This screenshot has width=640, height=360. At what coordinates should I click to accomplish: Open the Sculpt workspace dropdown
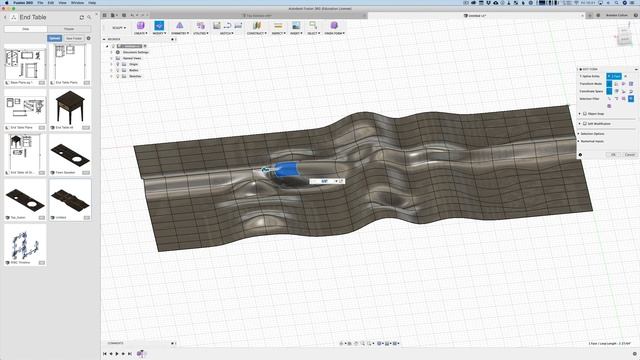119,28
